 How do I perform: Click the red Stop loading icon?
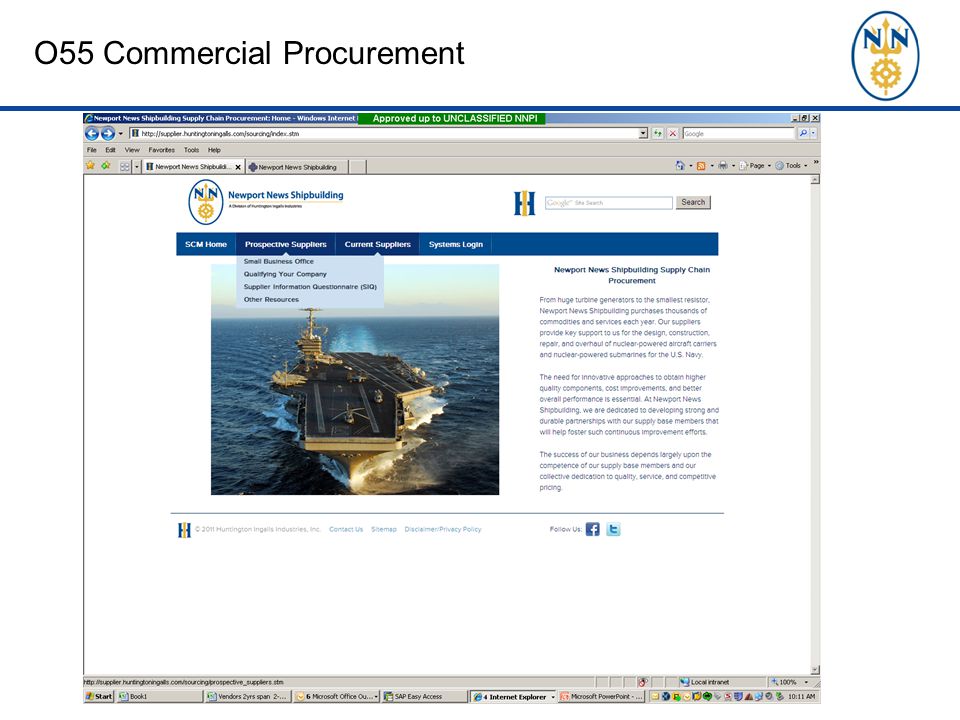[673, 133]
